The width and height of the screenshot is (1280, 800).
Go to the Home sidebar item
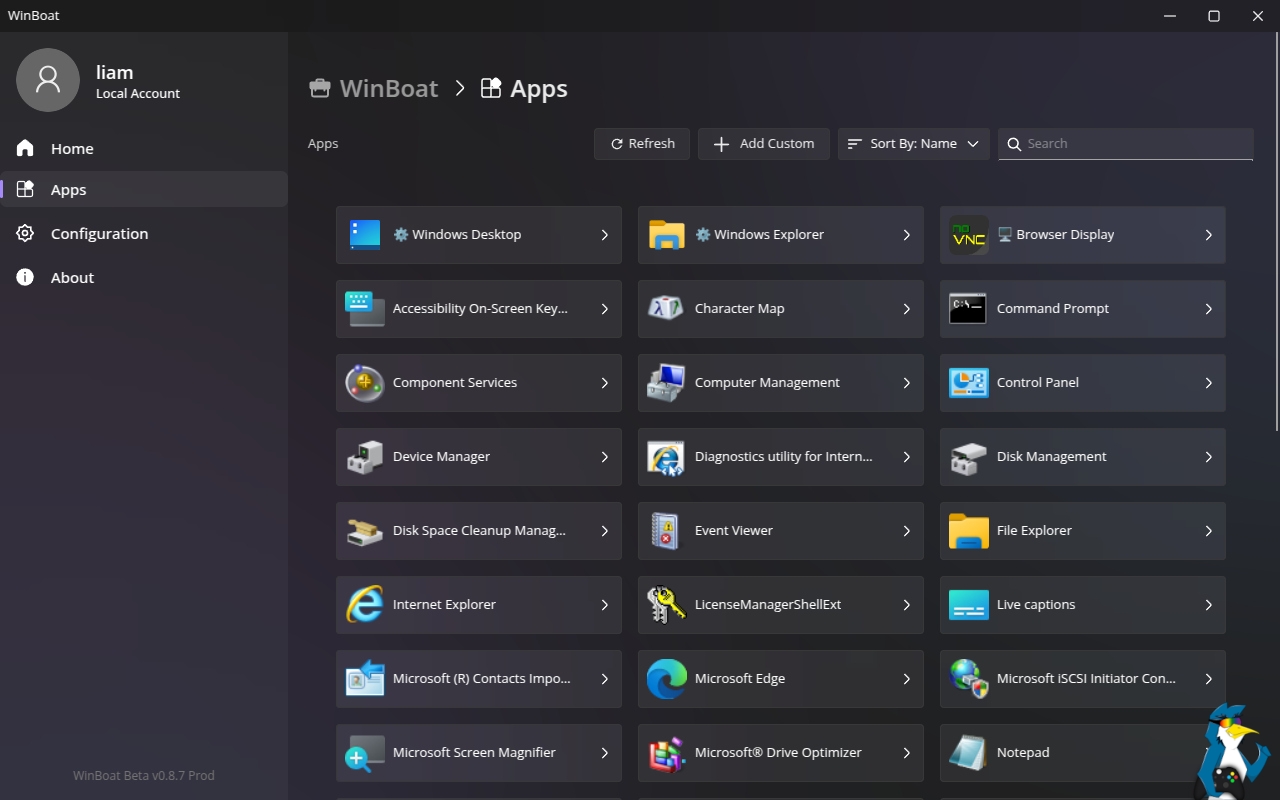point(72,149)
